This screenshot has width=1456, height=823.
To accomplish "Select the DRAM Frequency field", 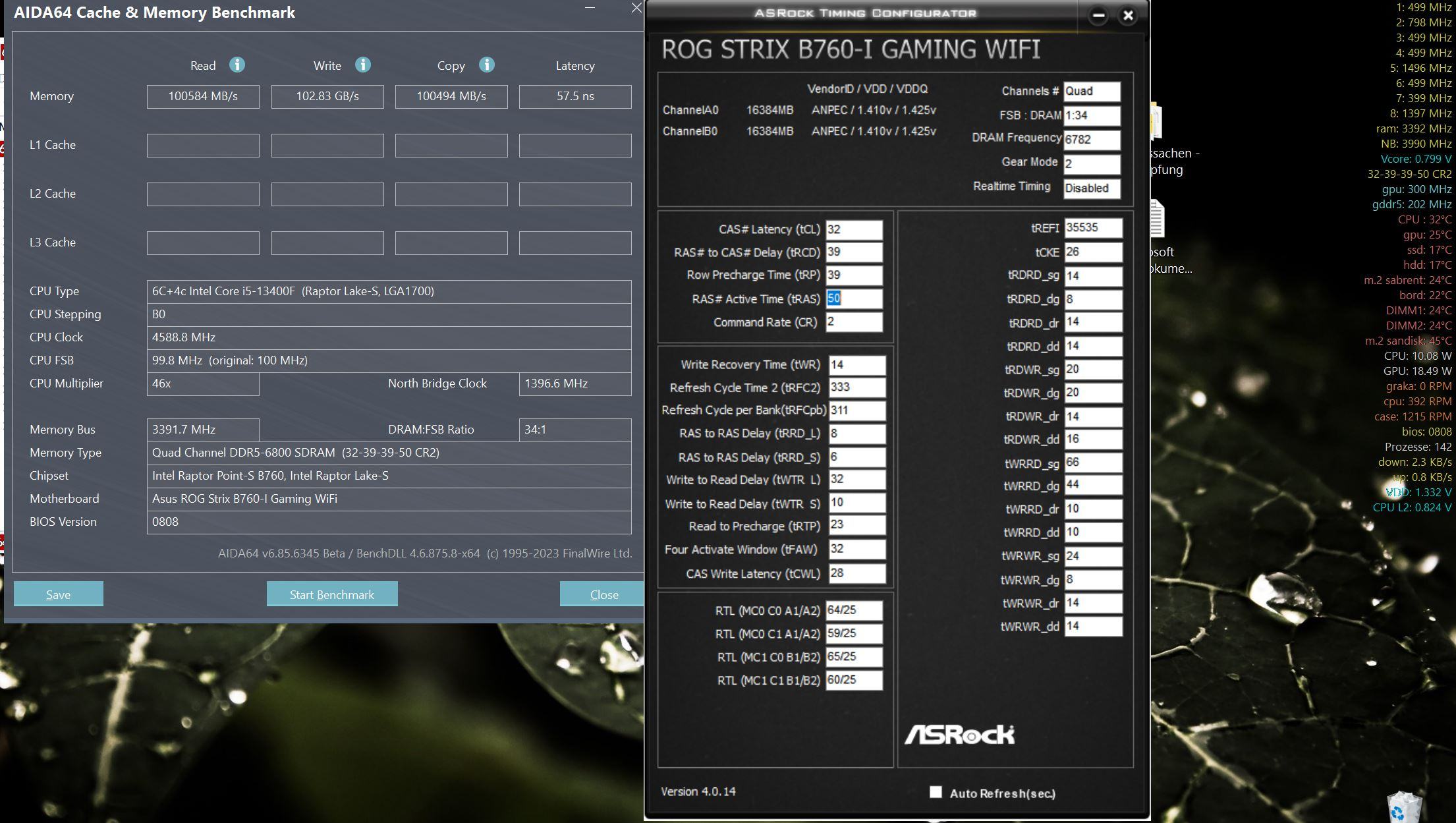I will click(1092, 140).
